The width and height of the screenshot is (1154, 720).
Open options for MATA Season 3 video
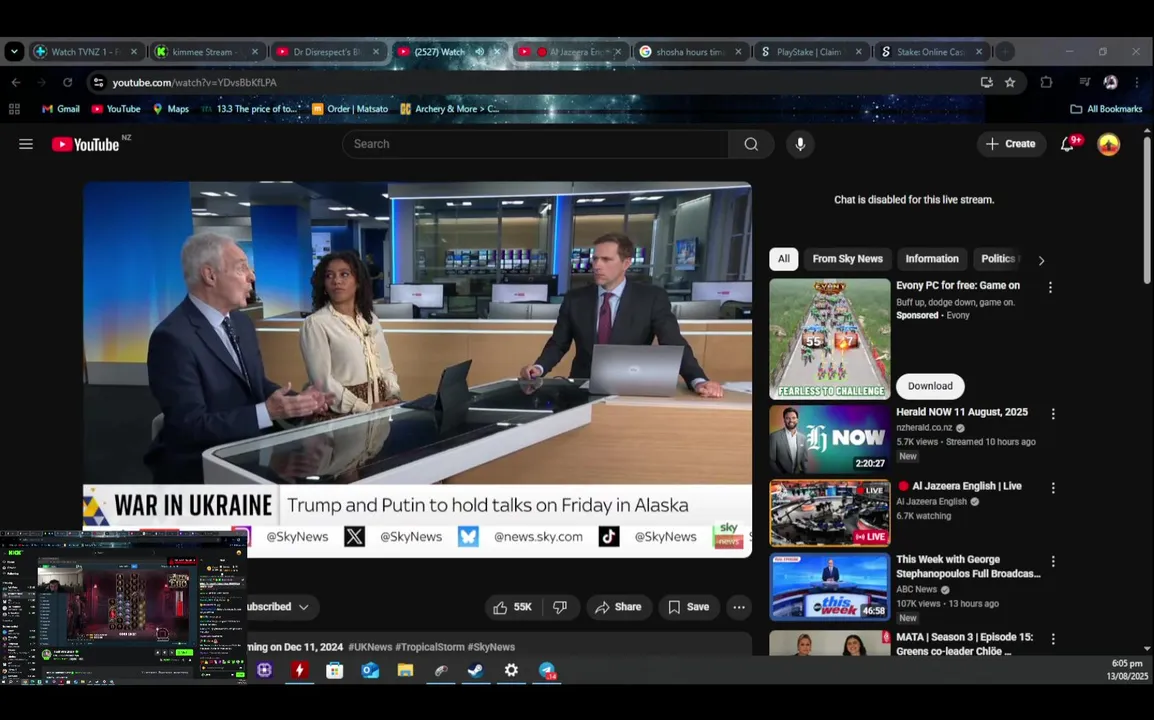[x=1053, y=639]
